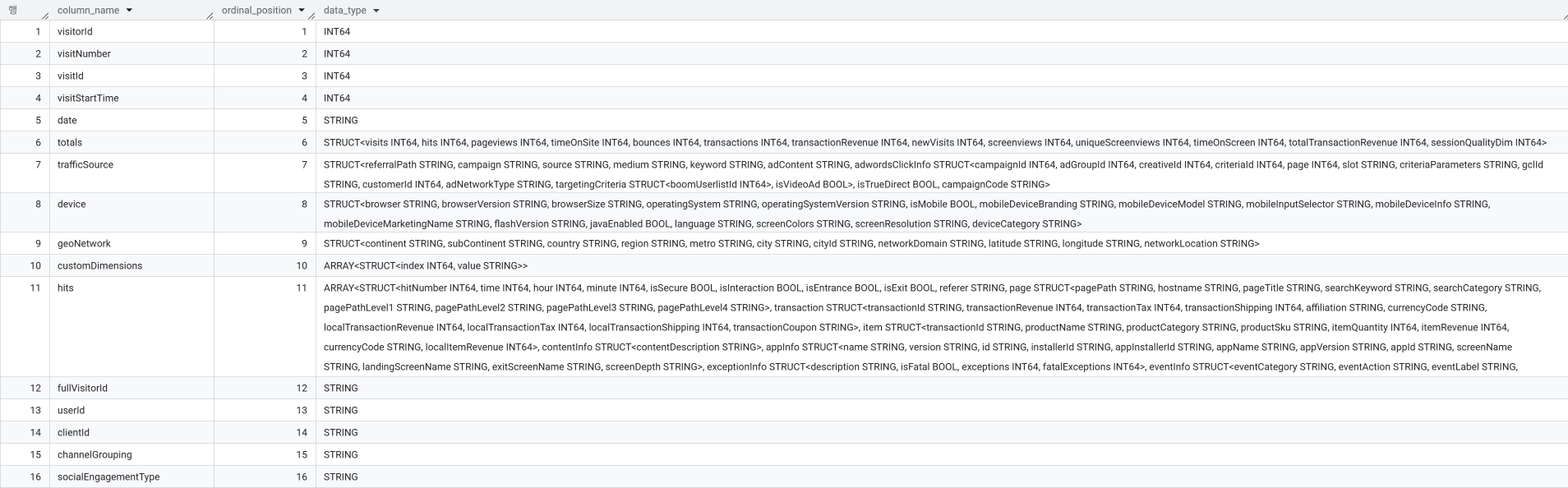Click the data_type header label
The height and width of the screenshot is (488, 1568).
point(345,11)
